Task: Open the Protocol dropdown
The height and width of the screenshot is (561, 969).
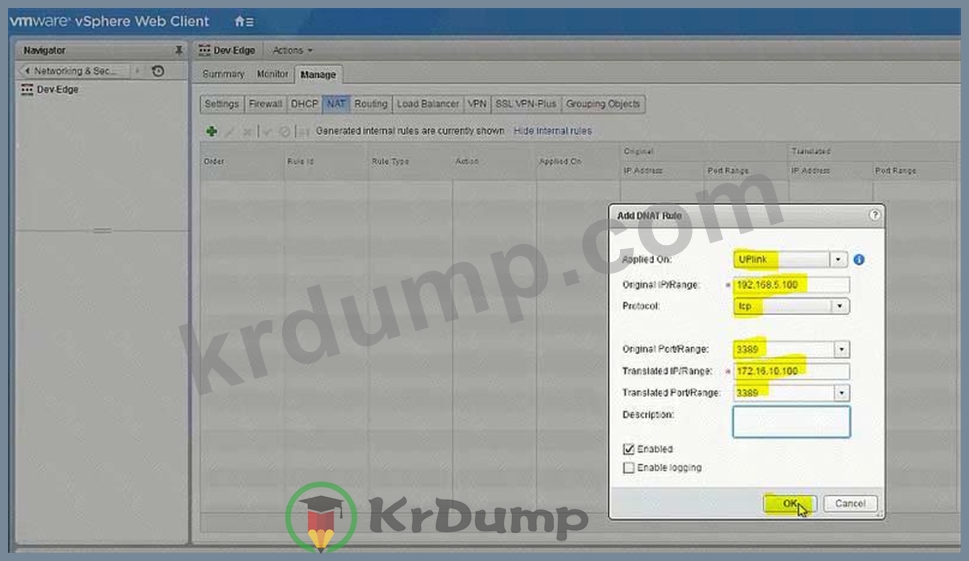Action: pos(840,306)
